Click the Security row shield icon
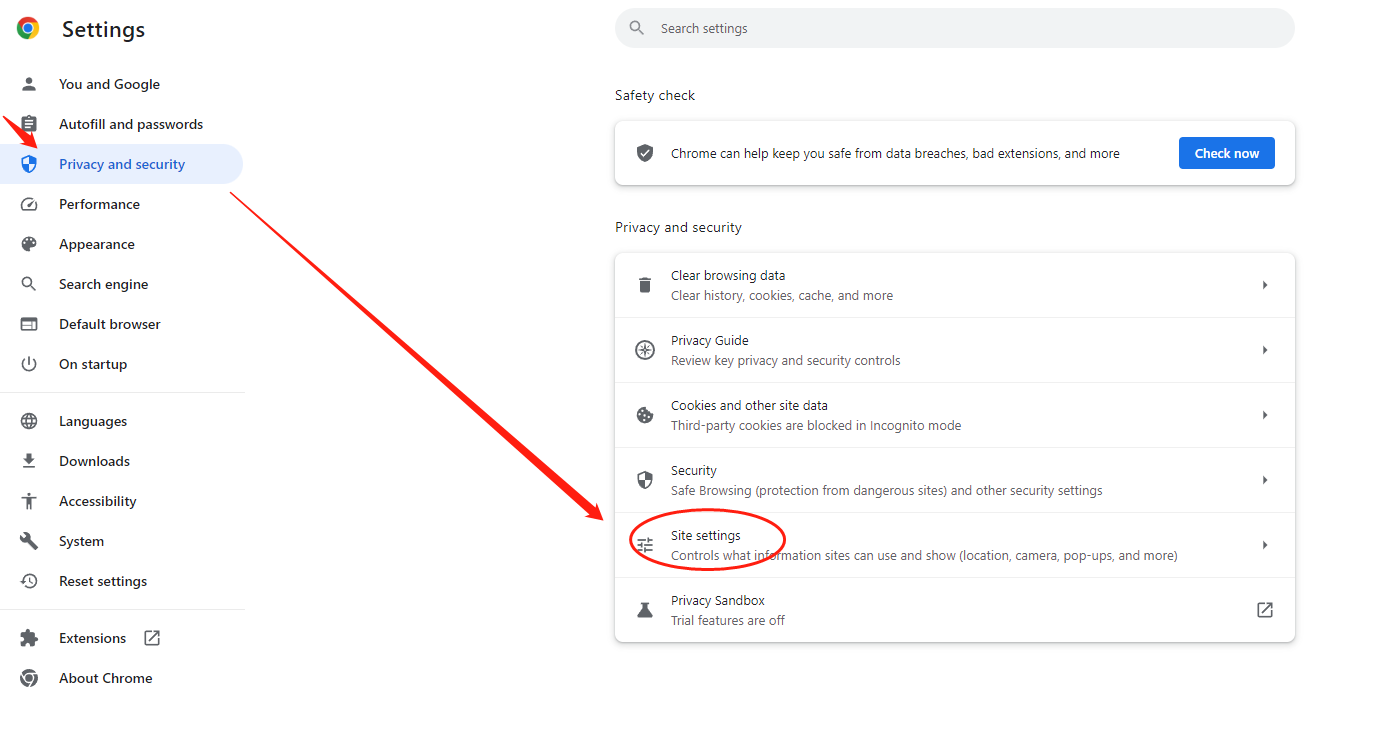Viewport: 1373px width, 741px height. 645,480
